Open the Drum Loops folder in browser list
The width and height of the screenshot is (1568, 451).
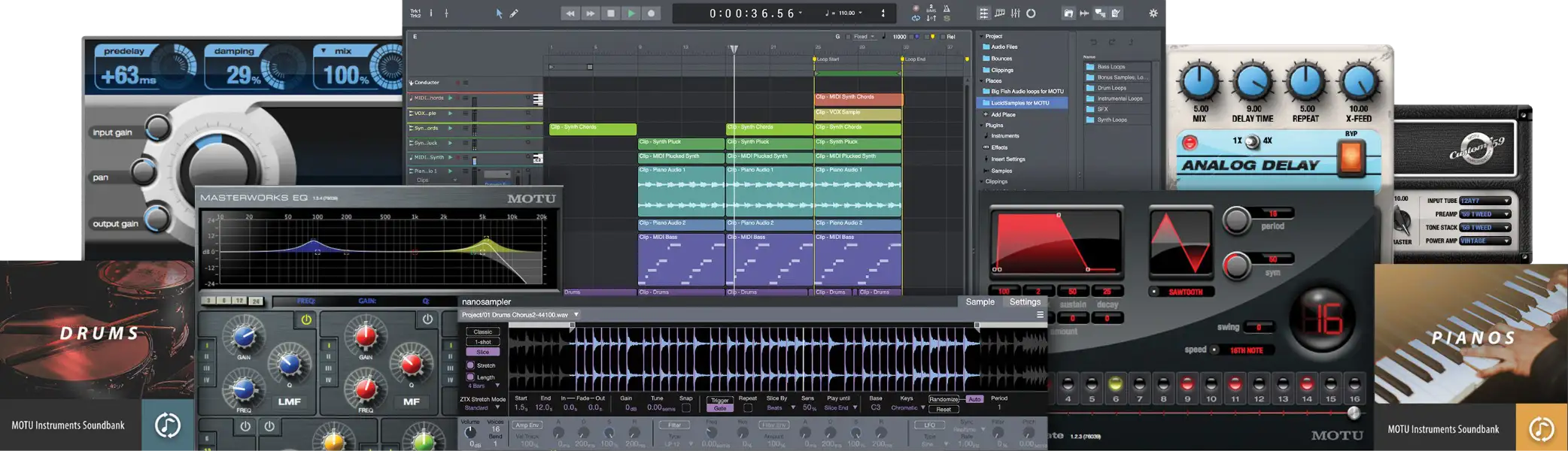tap(1111, 88)
